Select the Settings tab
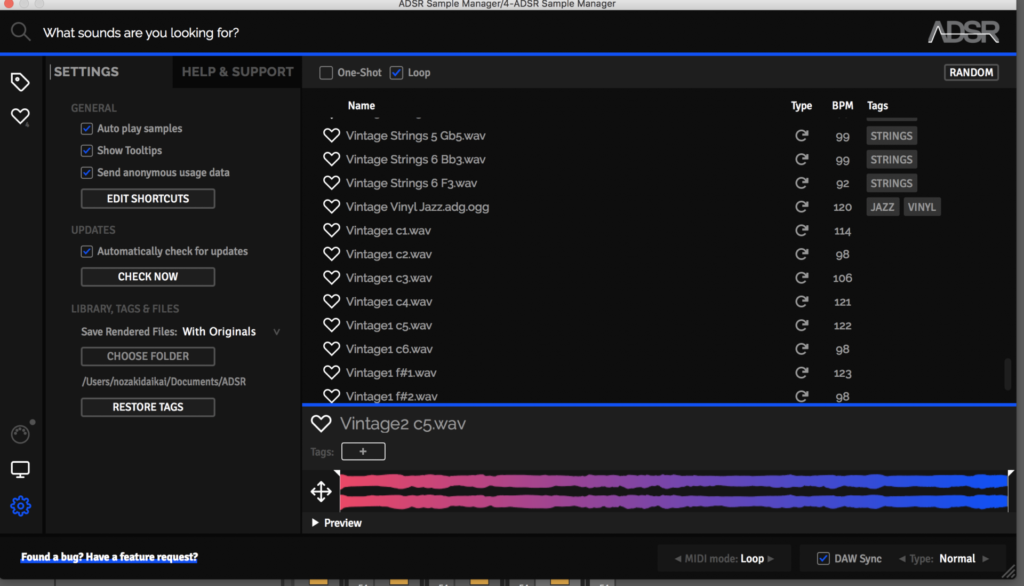Viewport: 1024px width, 586px height. coord(86,72)
